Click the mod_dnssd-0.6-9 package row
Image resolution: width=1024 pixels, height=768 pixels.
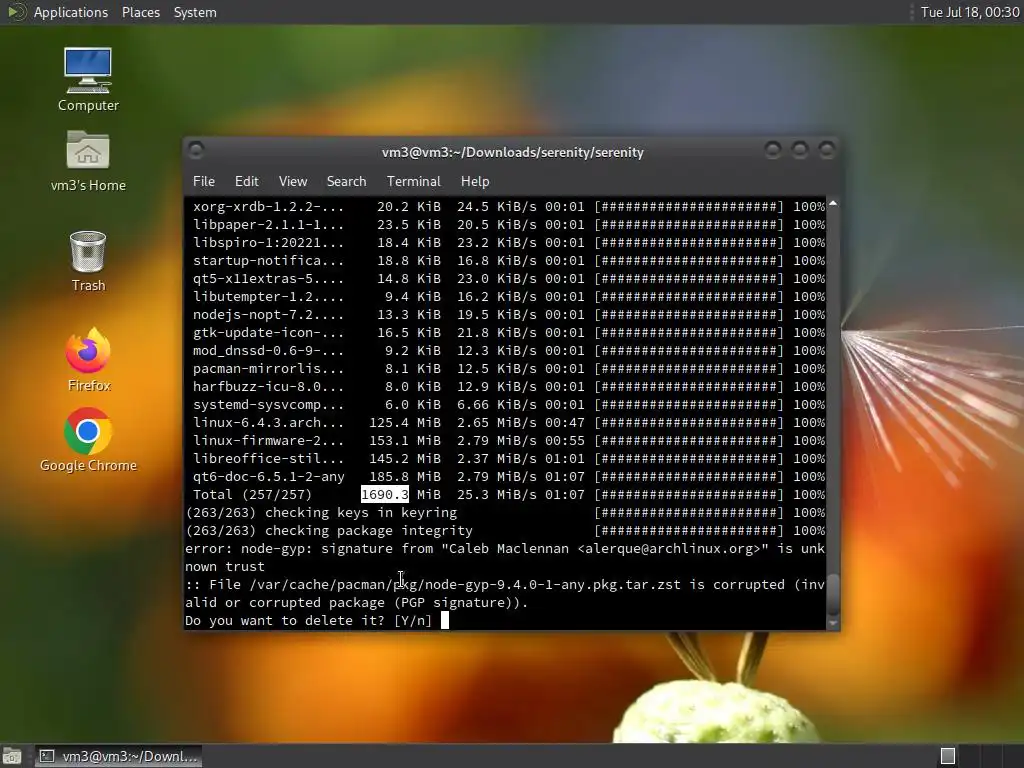pyautogui.click(x=508, y=350)
